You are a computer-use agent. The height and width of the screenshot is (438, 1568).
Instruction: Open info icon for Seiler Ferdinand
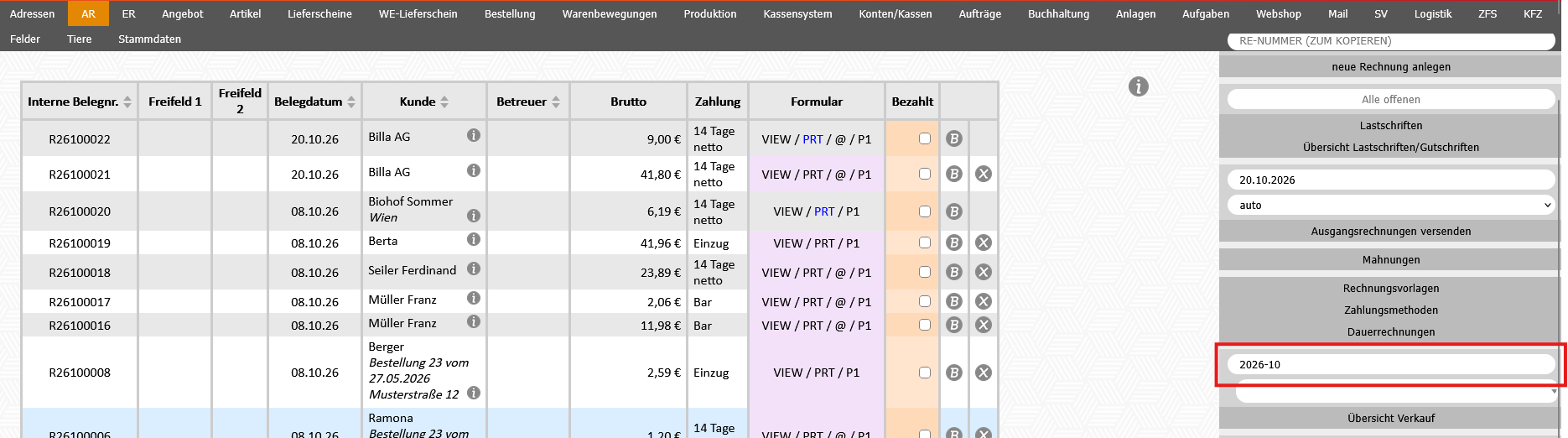pos(474,269)
